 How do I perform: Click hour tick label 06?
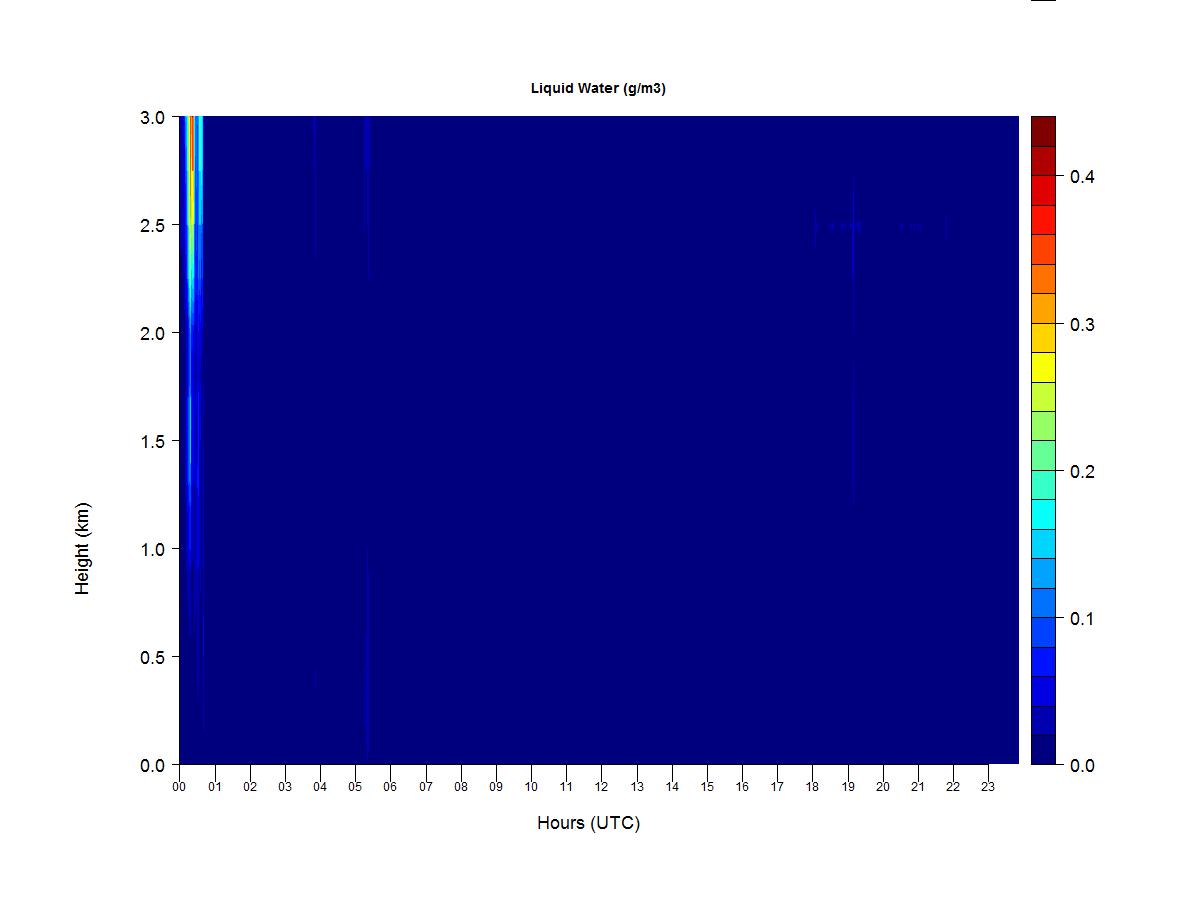(x=390, y=787)
